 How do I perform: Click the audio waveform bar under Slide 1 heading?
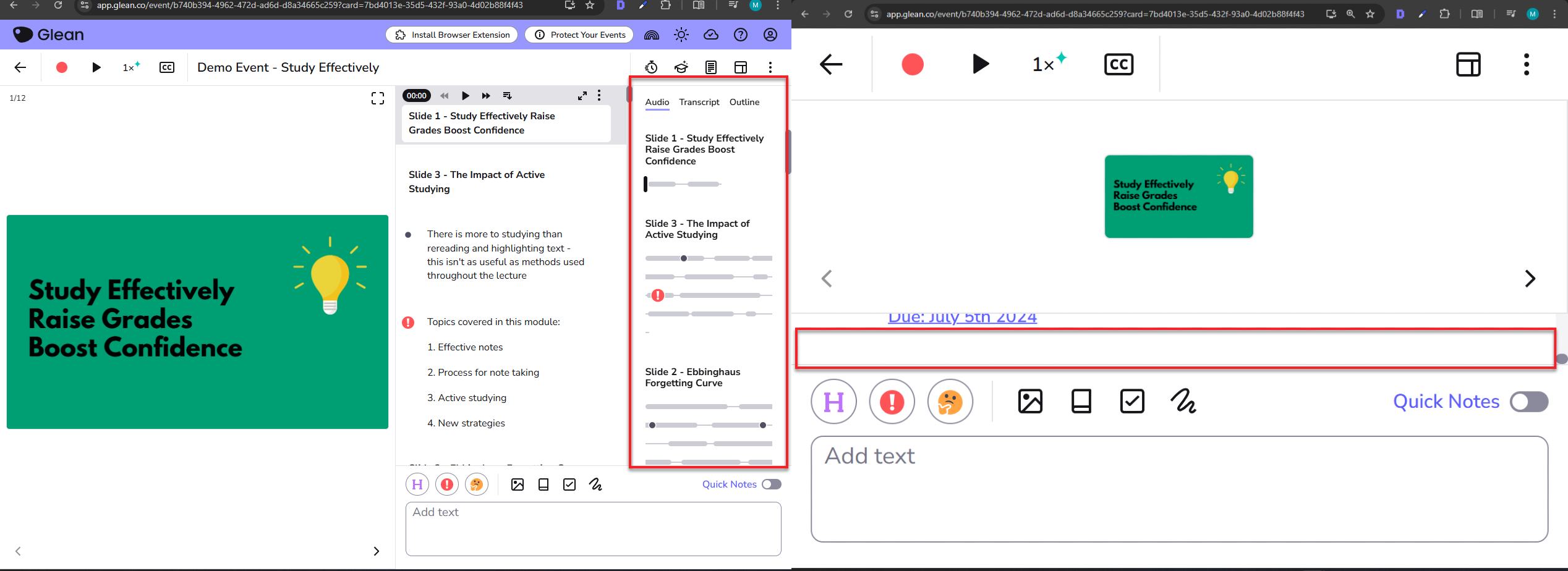pyautogui.click(x=684, y=184)
